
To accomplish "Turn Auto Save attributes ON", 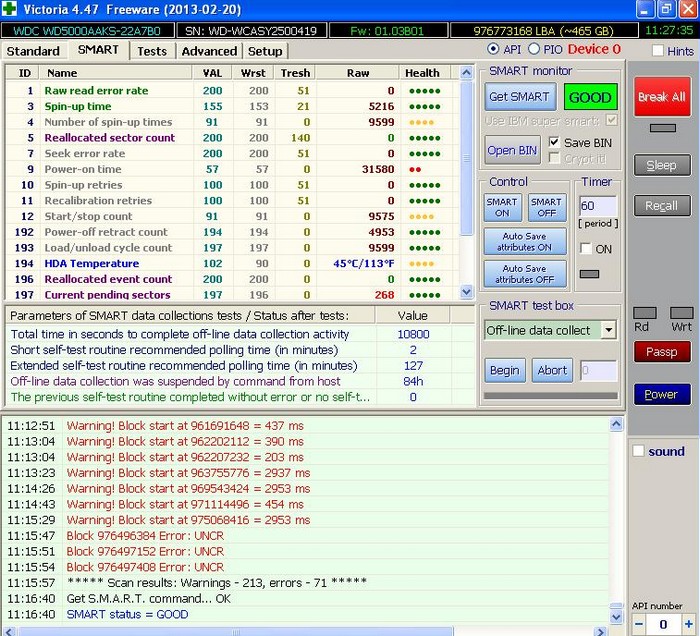I will point(525,242).
